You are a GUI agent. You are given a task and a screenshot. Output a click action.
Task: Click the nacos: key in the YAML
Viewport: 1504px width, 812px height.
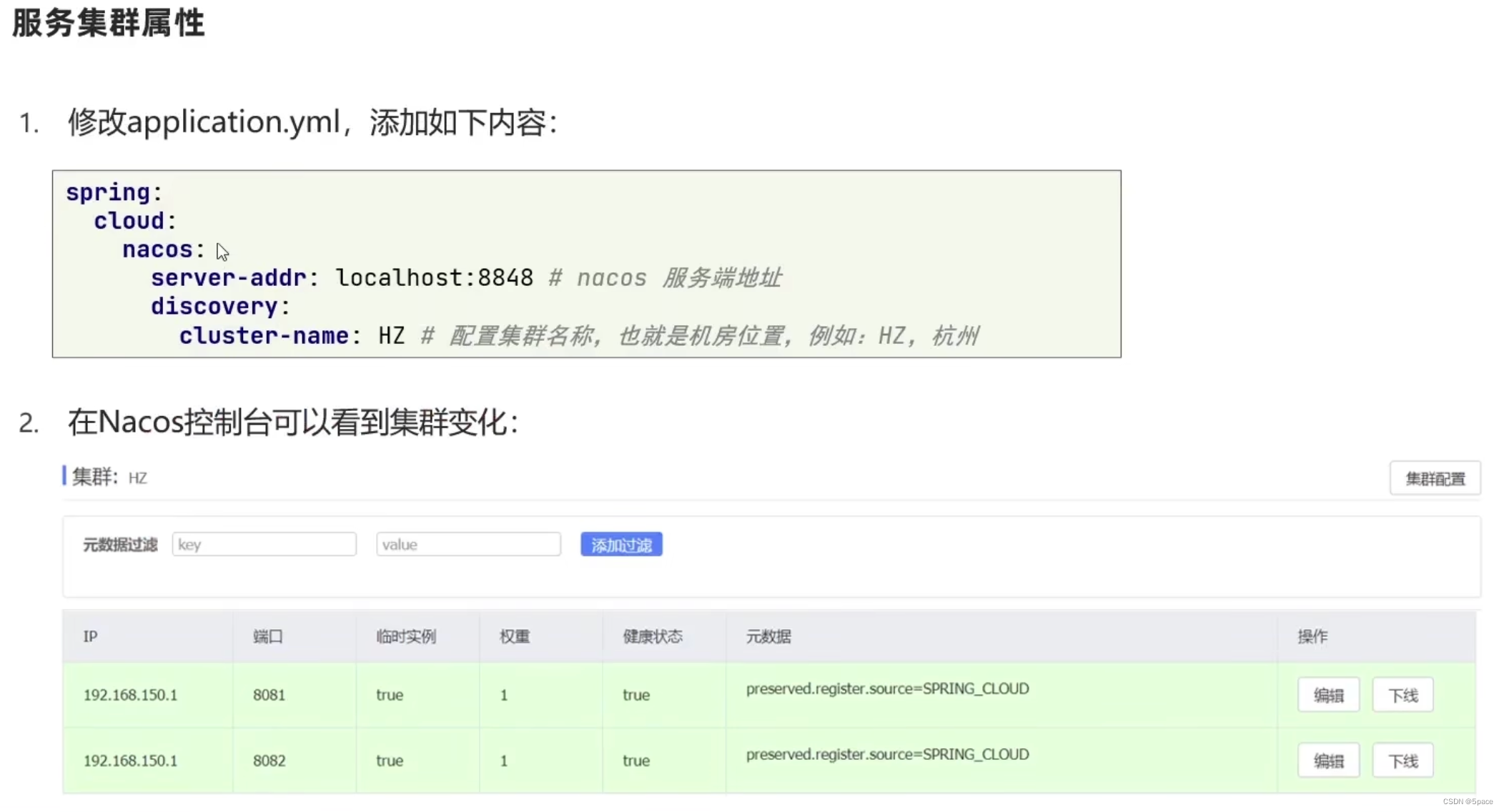point(164,249)
